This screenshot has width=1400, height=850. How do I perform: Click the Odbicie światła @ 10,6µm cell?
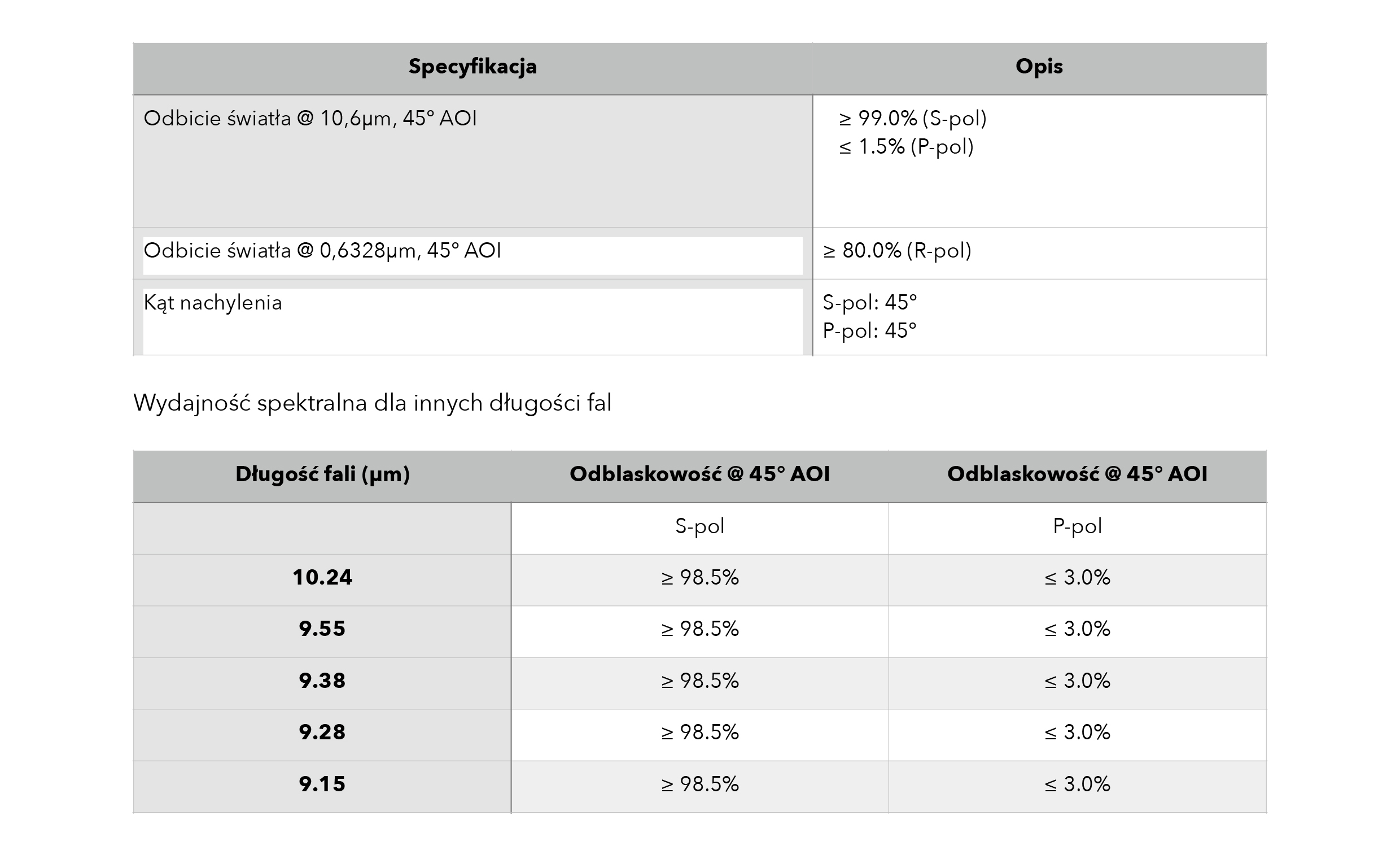pos(472,162)
